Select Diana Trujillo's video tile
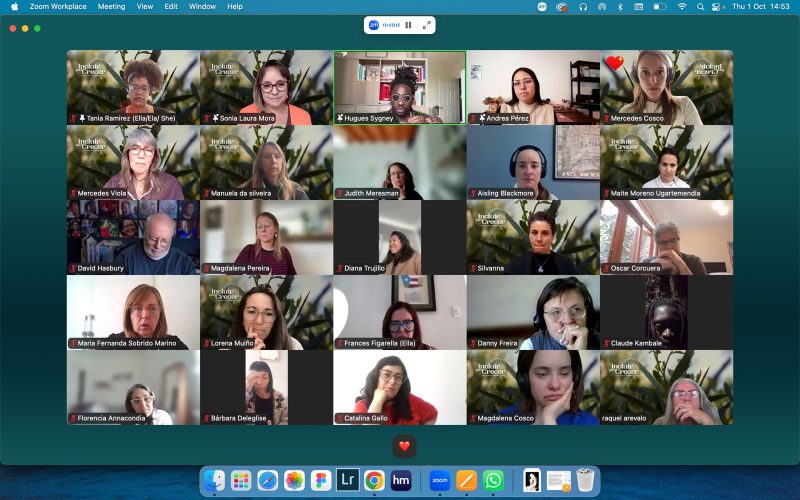The height and width of the screenshot is (500, 800). point(399,237)
